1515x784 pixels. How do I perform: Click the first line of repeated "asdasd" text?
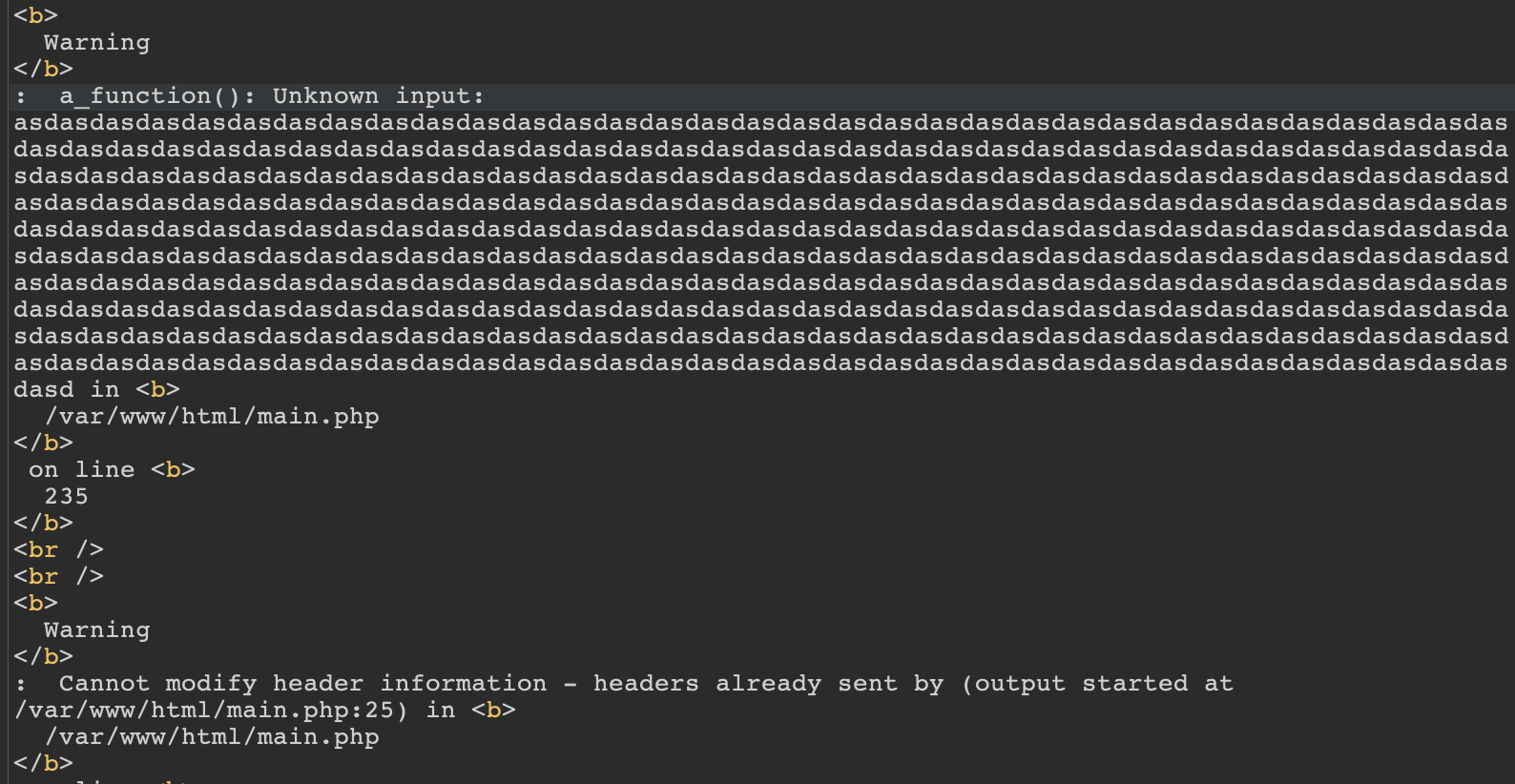point(759,123)
